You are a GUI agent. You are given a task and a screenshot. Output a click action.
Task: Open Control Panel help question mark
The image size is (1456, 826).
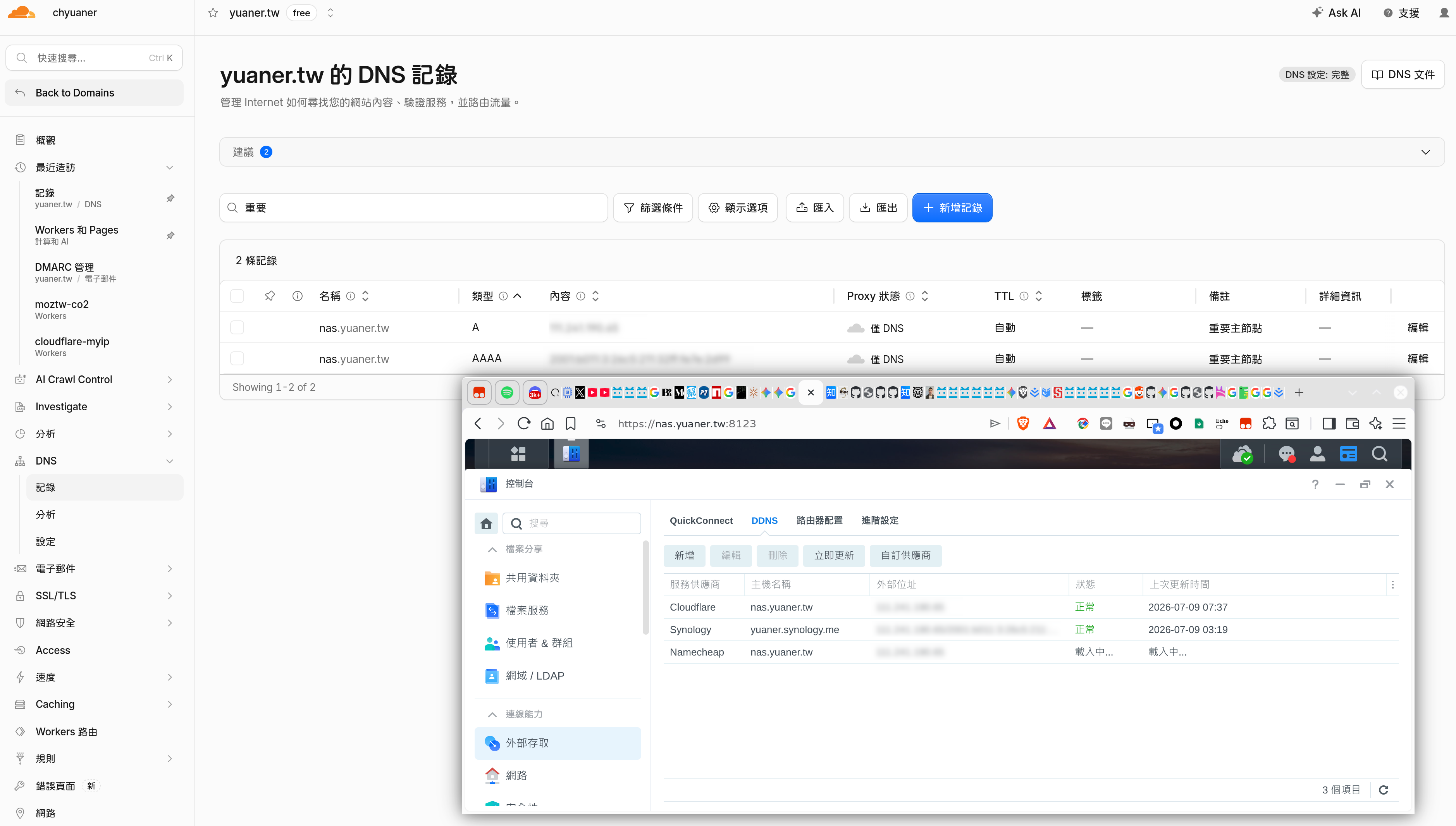click(1315, 484)
